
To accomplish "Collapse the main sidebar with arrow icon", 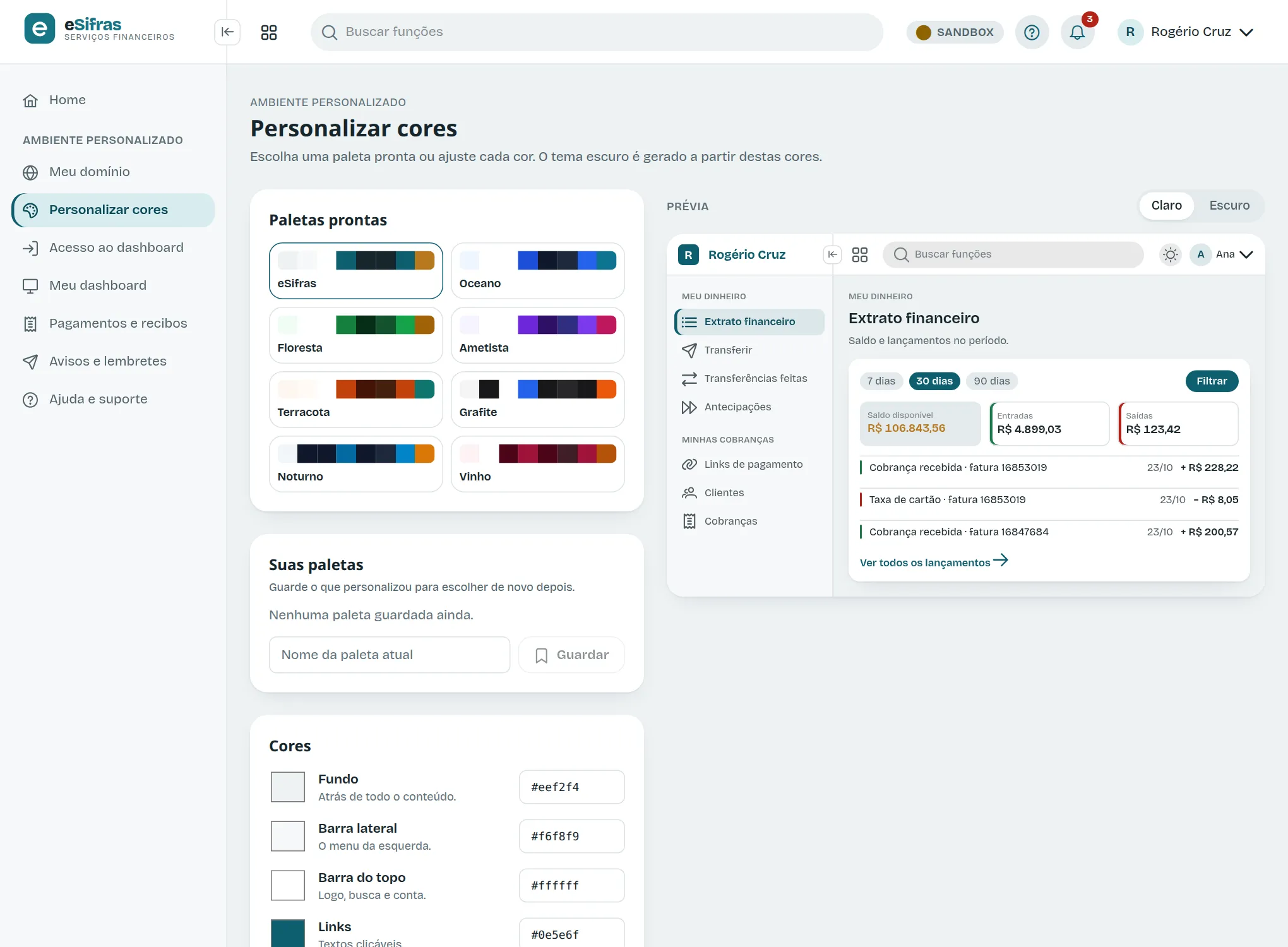I will [227, 32].
